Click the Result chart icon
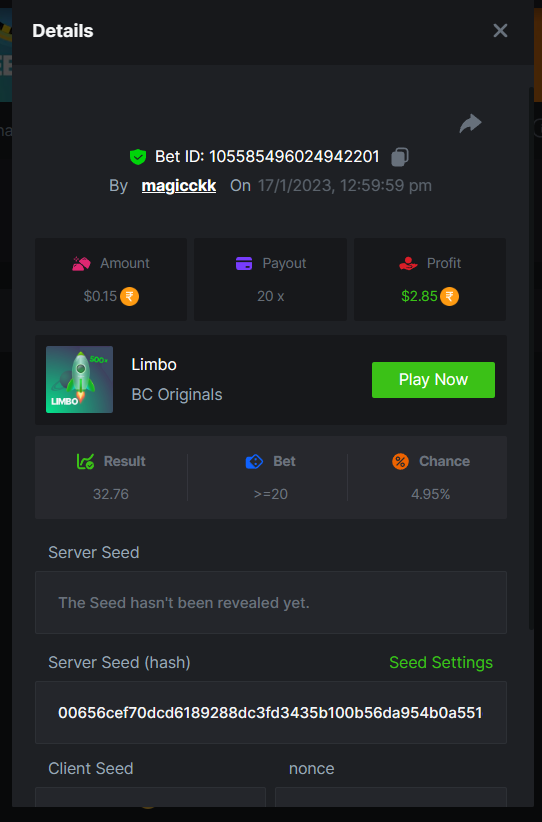 coord(85,461)
